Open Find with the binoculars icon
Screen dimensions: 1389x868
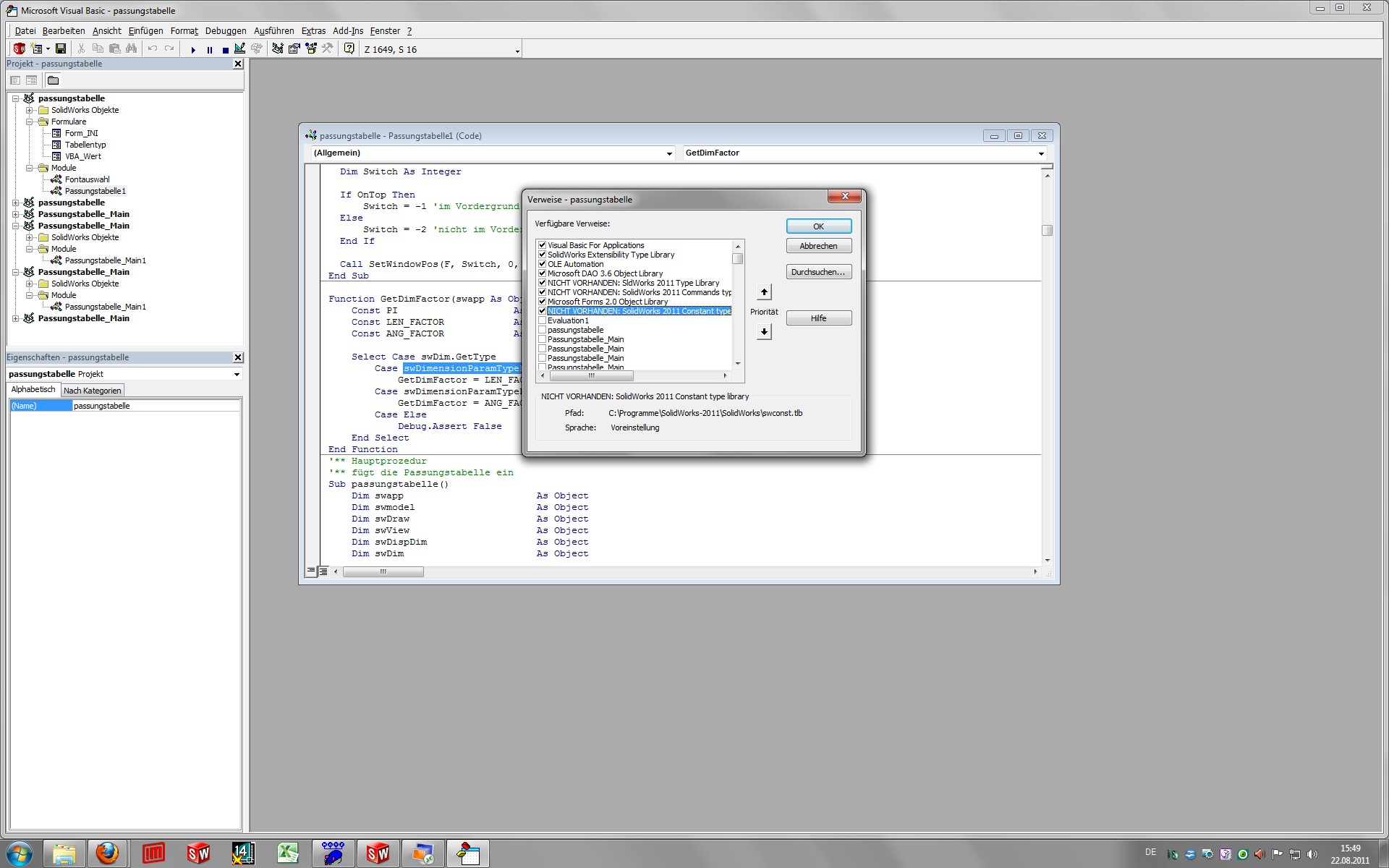coord(131,49)
